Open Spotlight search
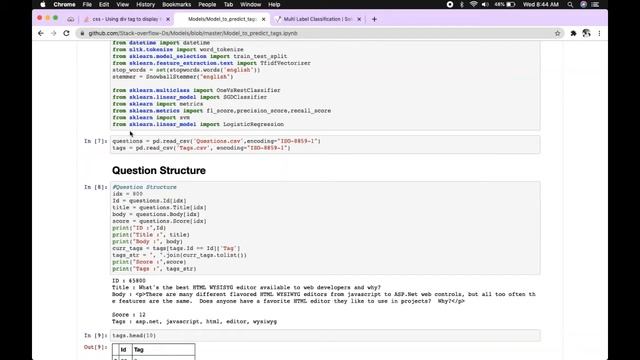The image size is (640, 360). (570, 4)
